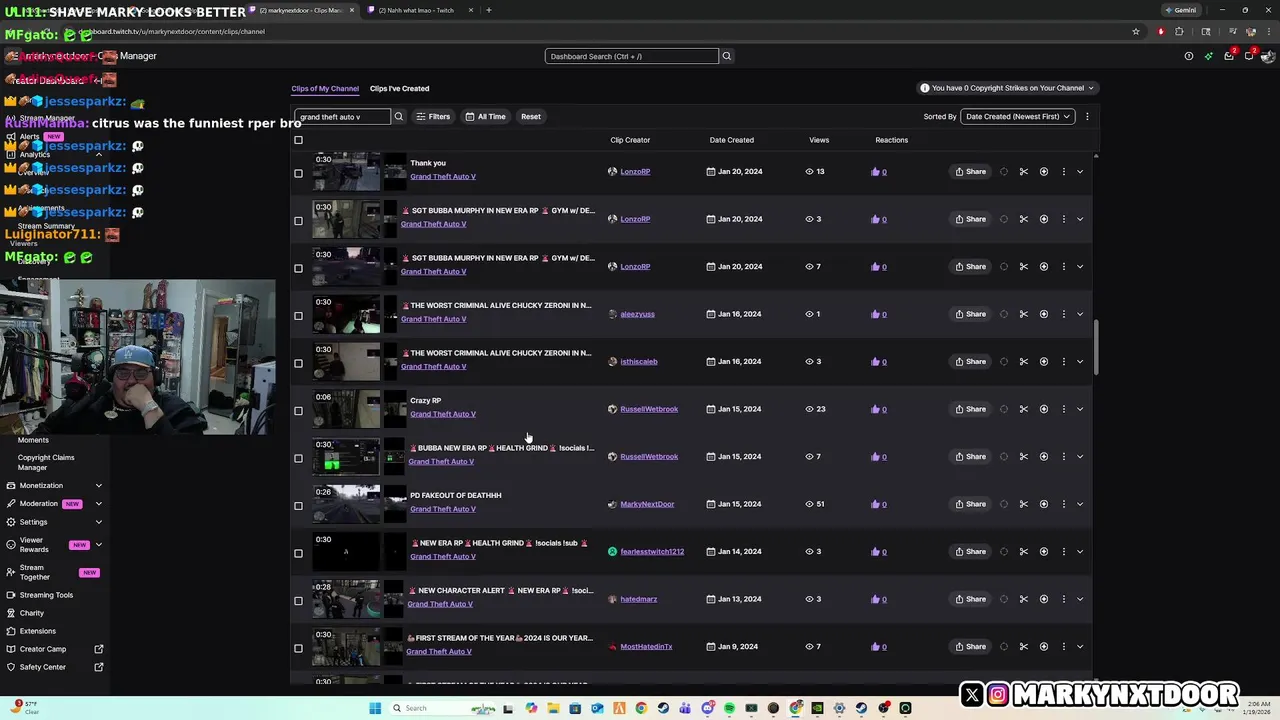Click the Reset button
The height and width of the screenshot is (720, 1280).
coord(531,116)
